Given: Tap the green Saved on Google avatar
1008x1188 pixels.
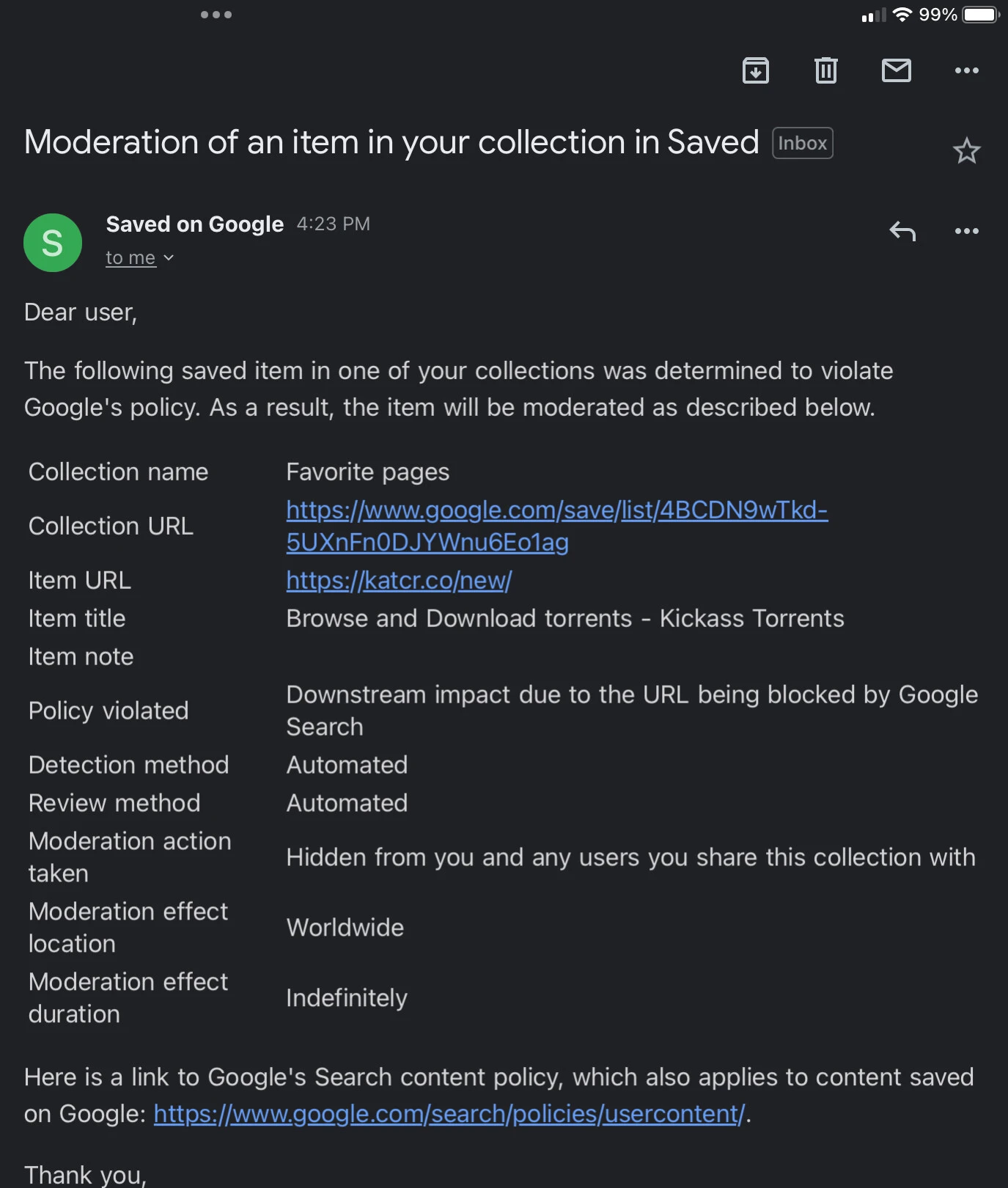Looking at the screenshot, I should pyautogui.click(x=53, y=243).
